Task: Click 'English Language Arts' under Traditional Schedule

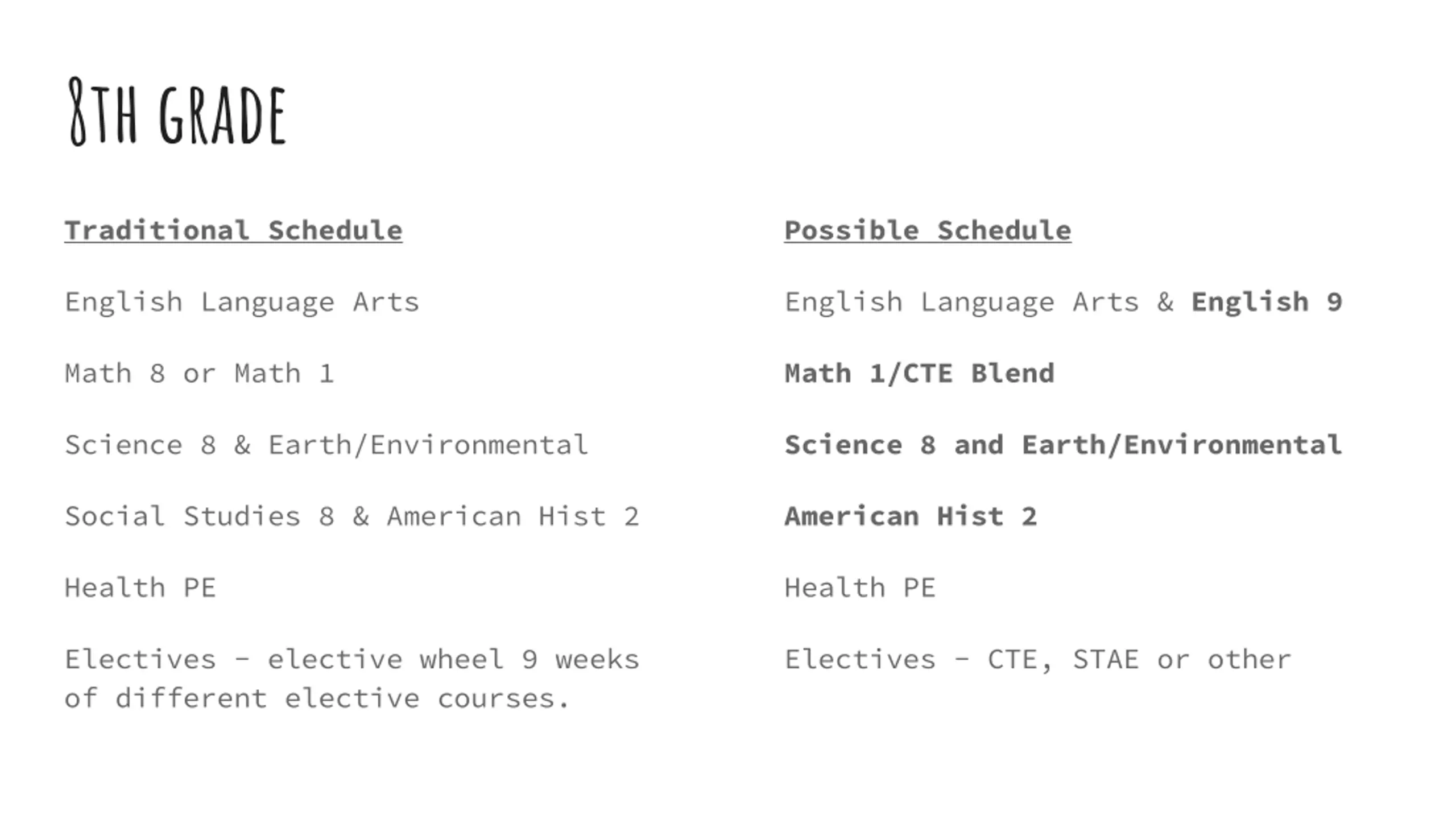Action: coord(242,303)
